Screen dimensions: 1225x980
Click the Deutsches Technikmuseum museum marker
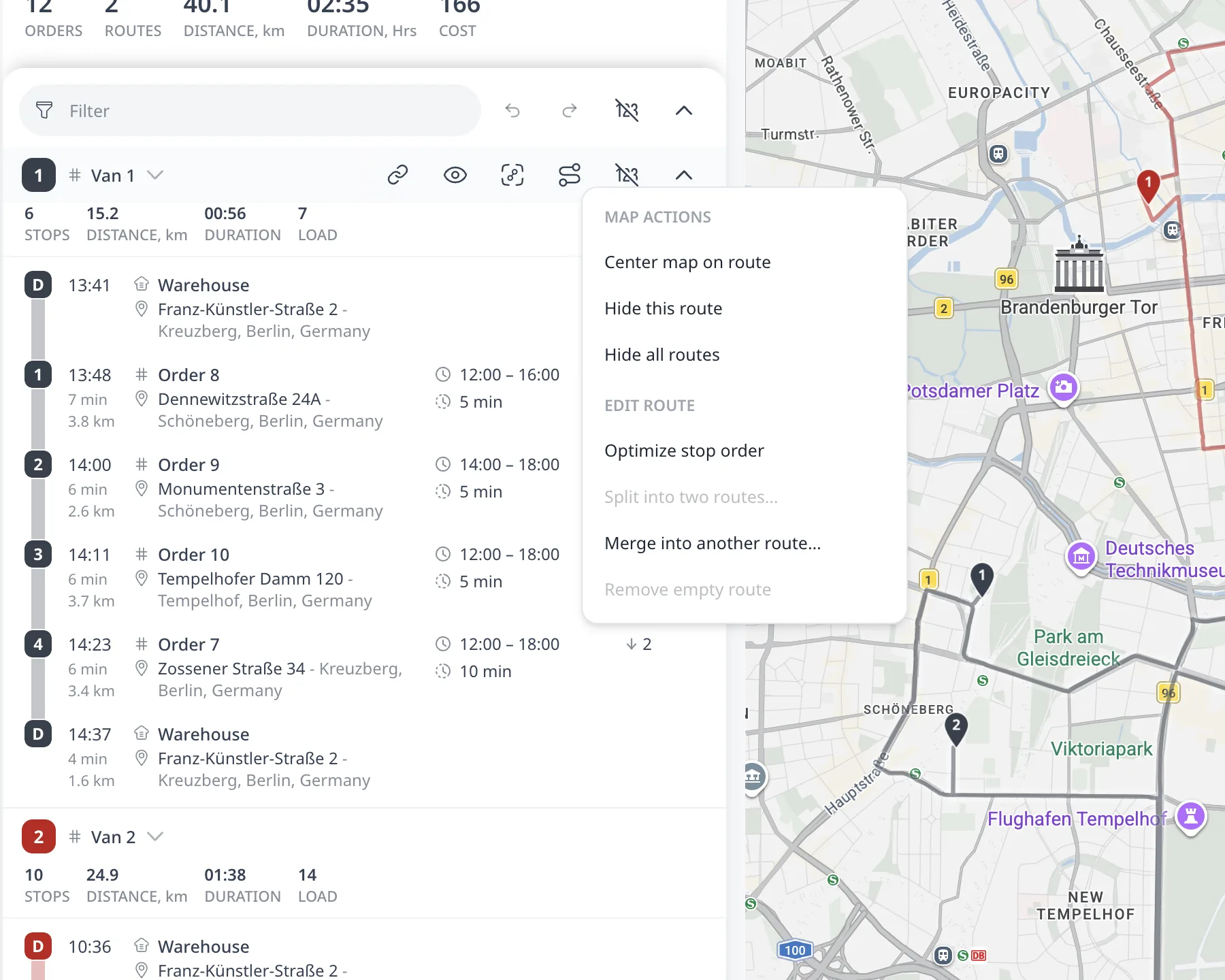tap(1081, 558)
